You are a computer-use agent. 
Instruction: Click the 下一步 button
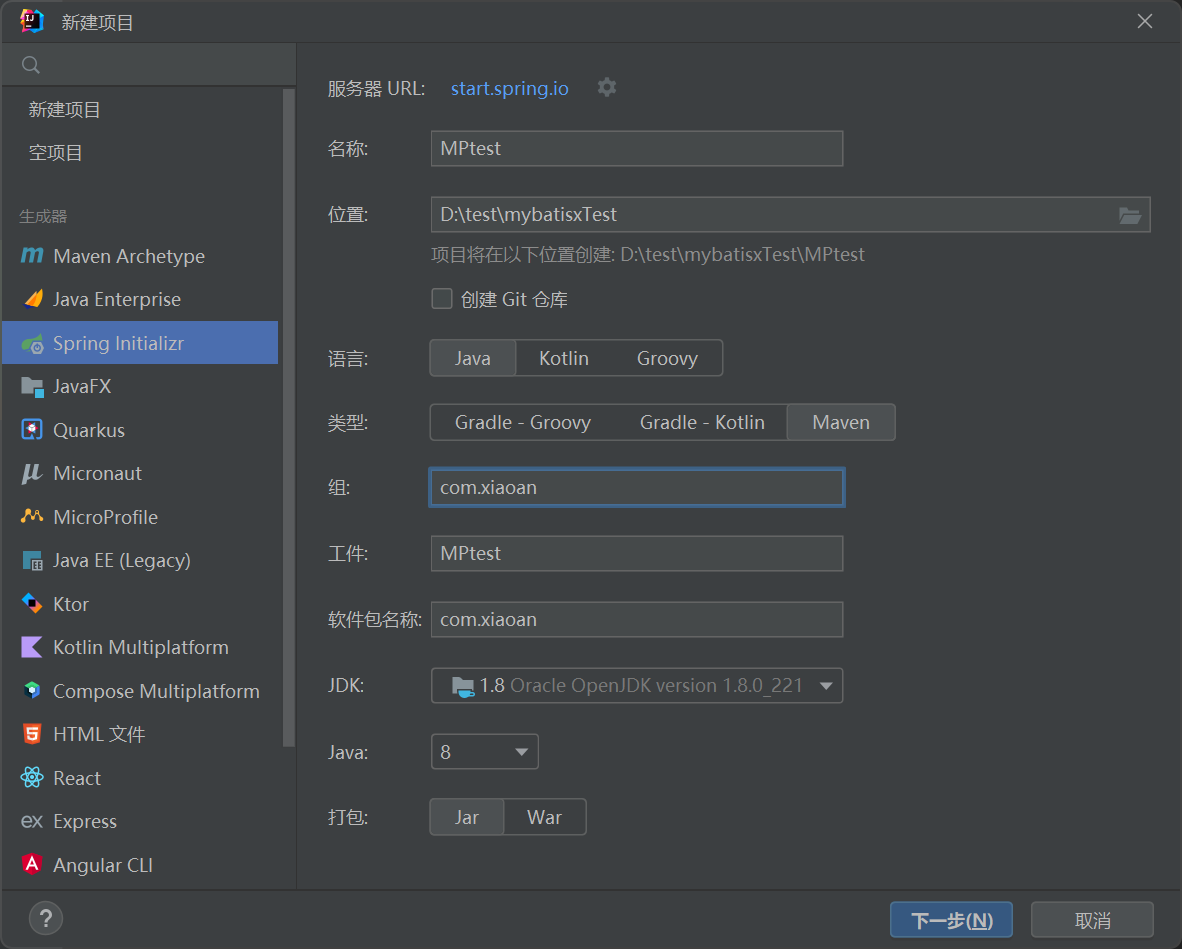pyautogui.click(x=950, y=918)
